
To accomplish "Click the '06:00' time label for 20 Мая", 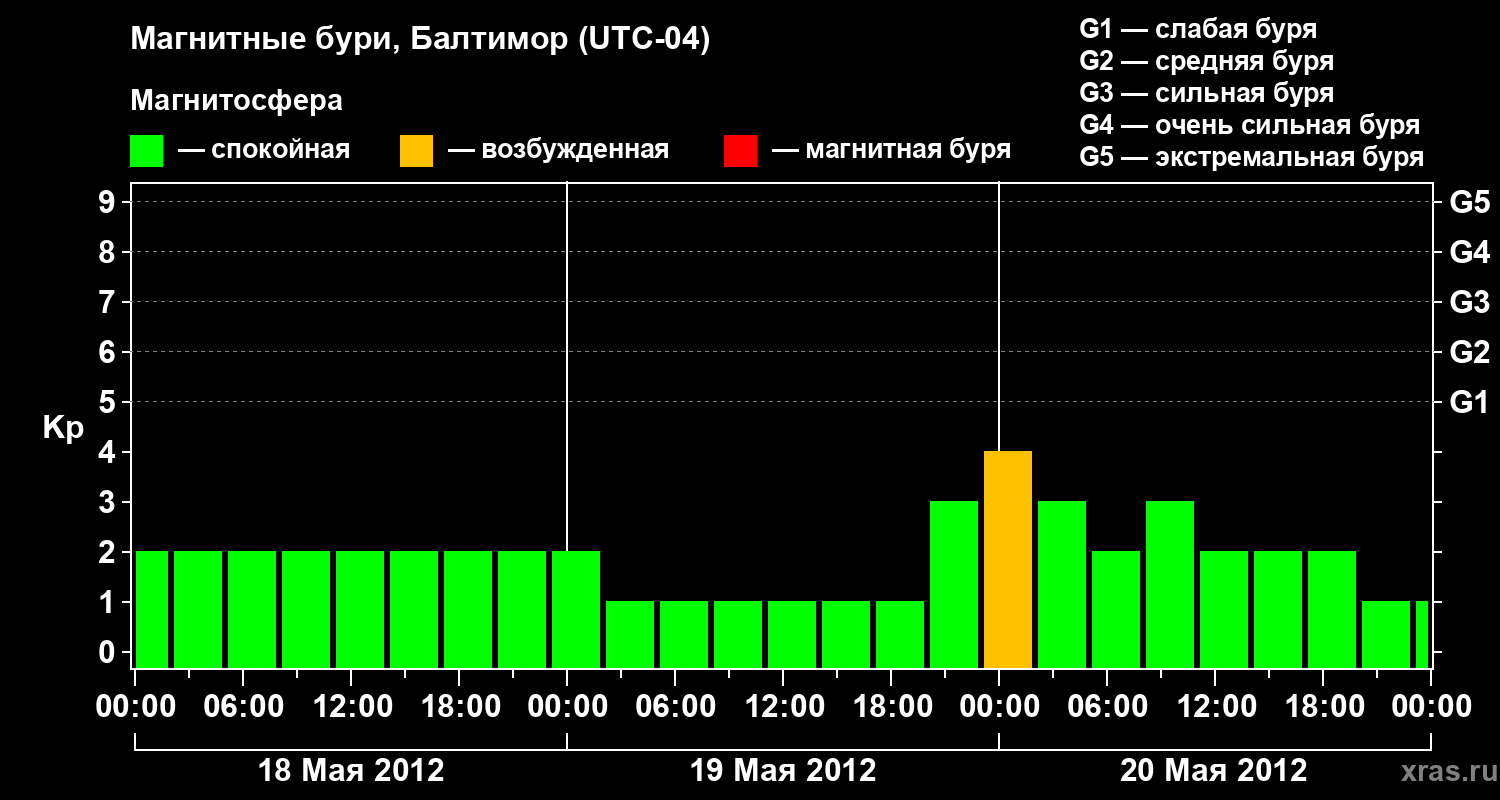I will click(x=1108, y=707).
